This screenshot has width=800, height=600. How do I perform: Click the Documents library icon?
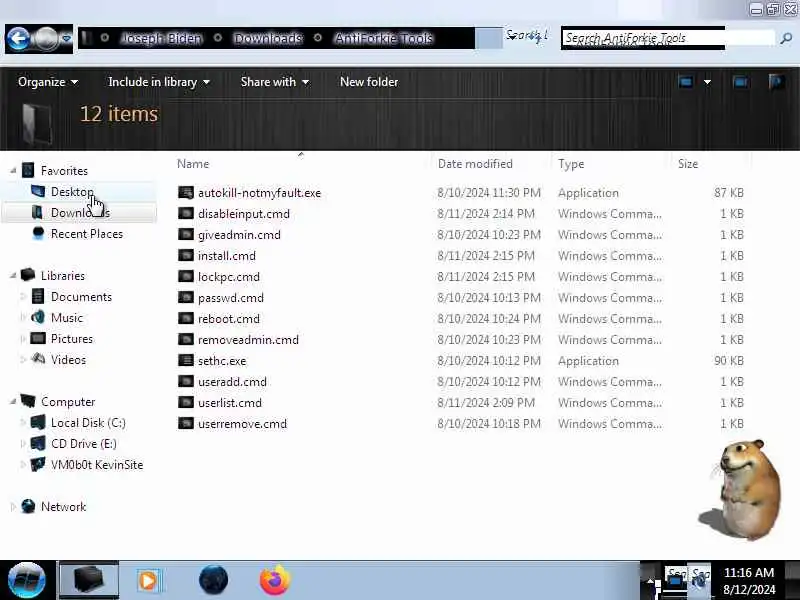(x=38, y=296)
